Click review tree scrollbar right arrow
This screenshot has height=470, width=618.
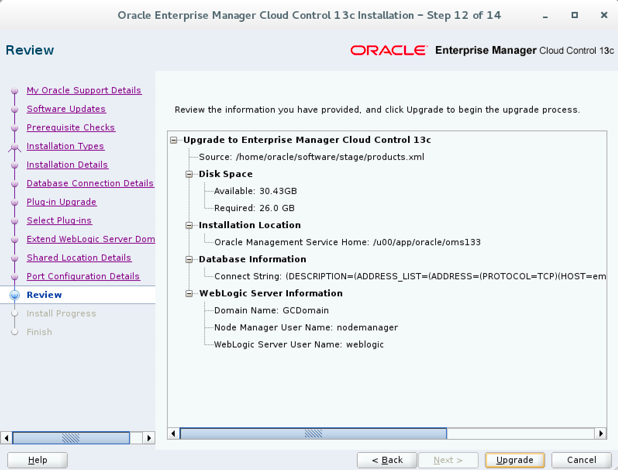click(x=600, y=433)
